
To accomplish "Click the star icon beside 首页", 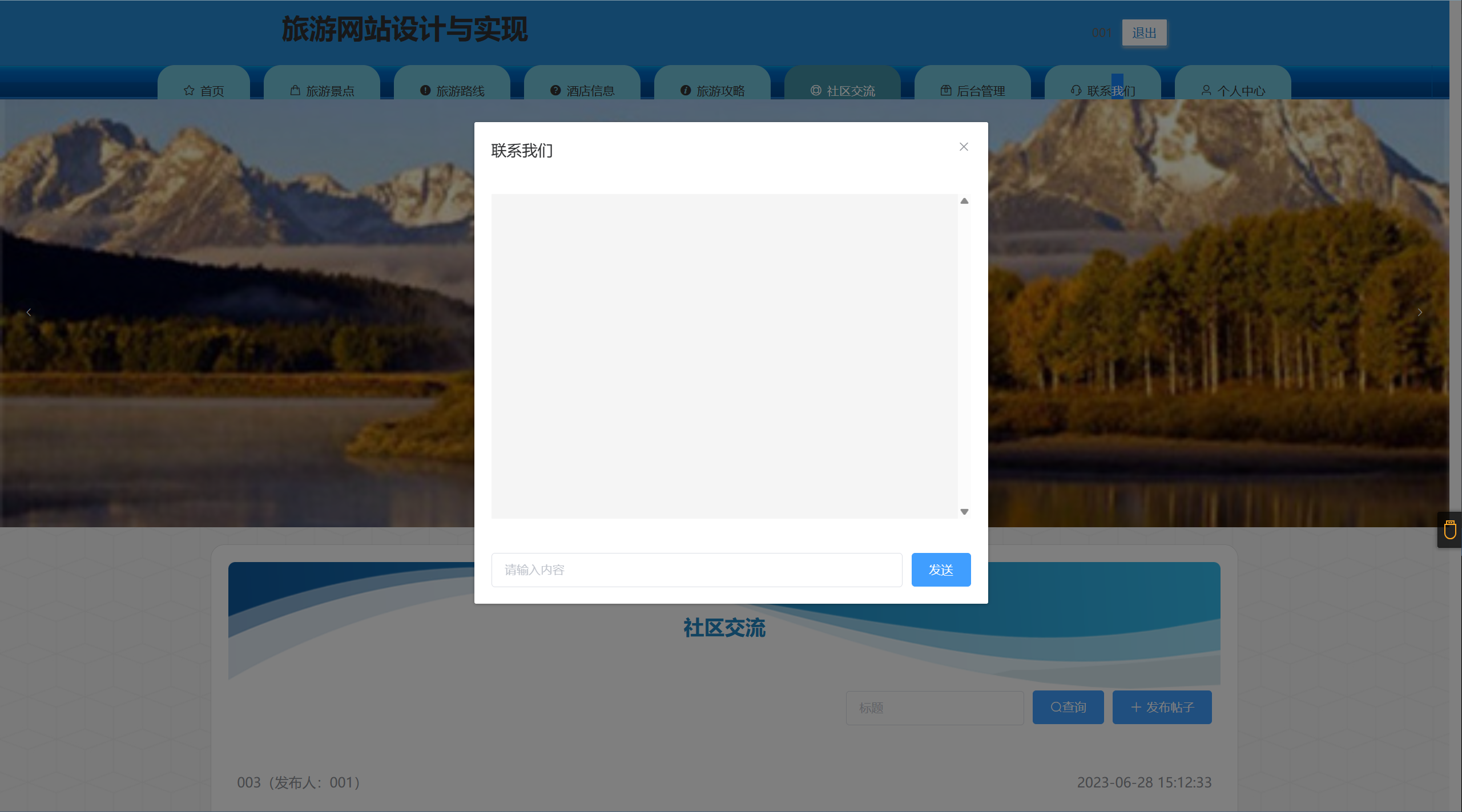I will [189, 90].
